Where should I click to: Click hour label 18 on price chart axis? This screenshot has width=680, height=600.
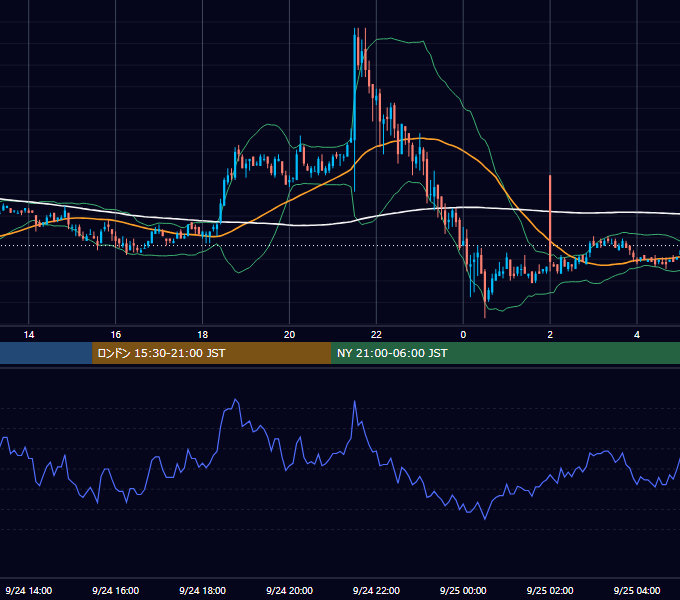click(203, 335)
